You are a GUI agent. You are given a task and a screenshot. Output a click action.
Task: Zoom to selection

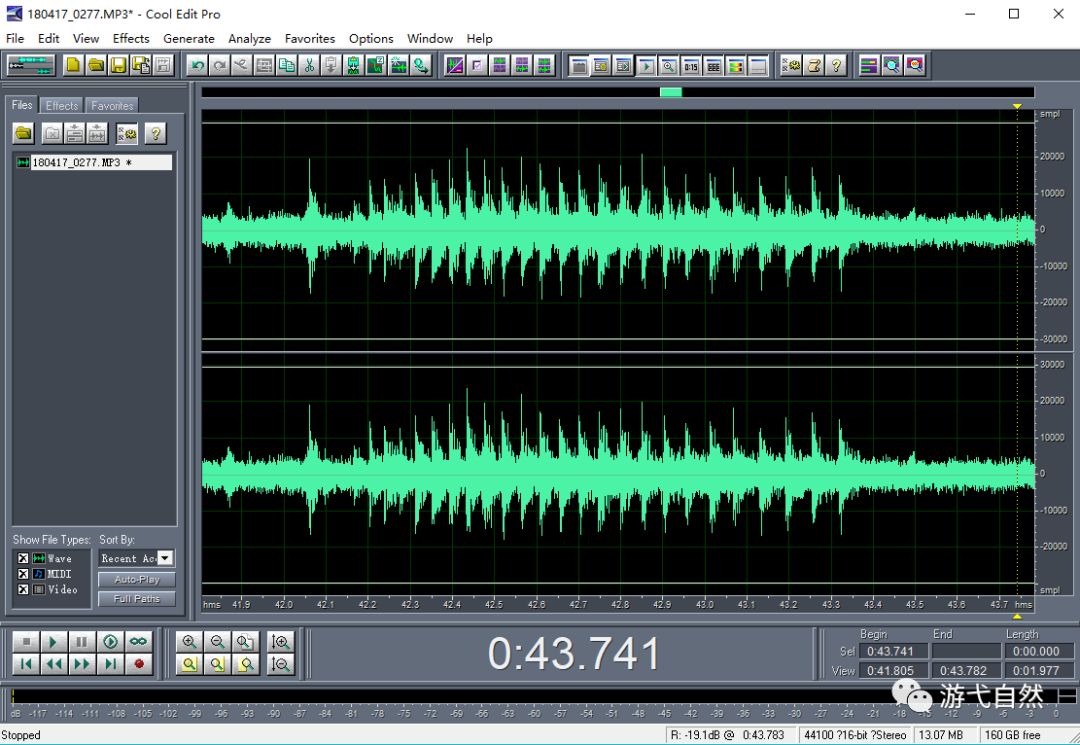point(189,664)
